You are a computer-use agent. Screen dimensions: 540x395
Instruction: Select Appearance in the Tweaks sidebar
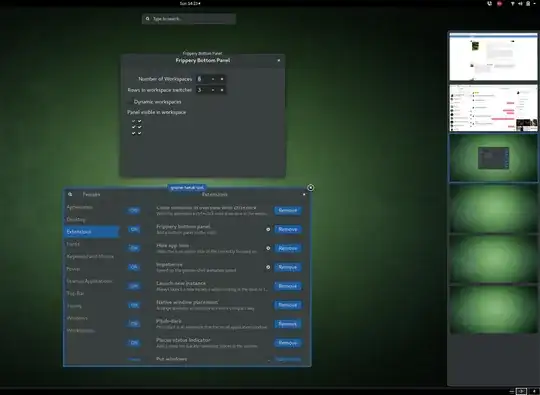click(x=92, y=207)
